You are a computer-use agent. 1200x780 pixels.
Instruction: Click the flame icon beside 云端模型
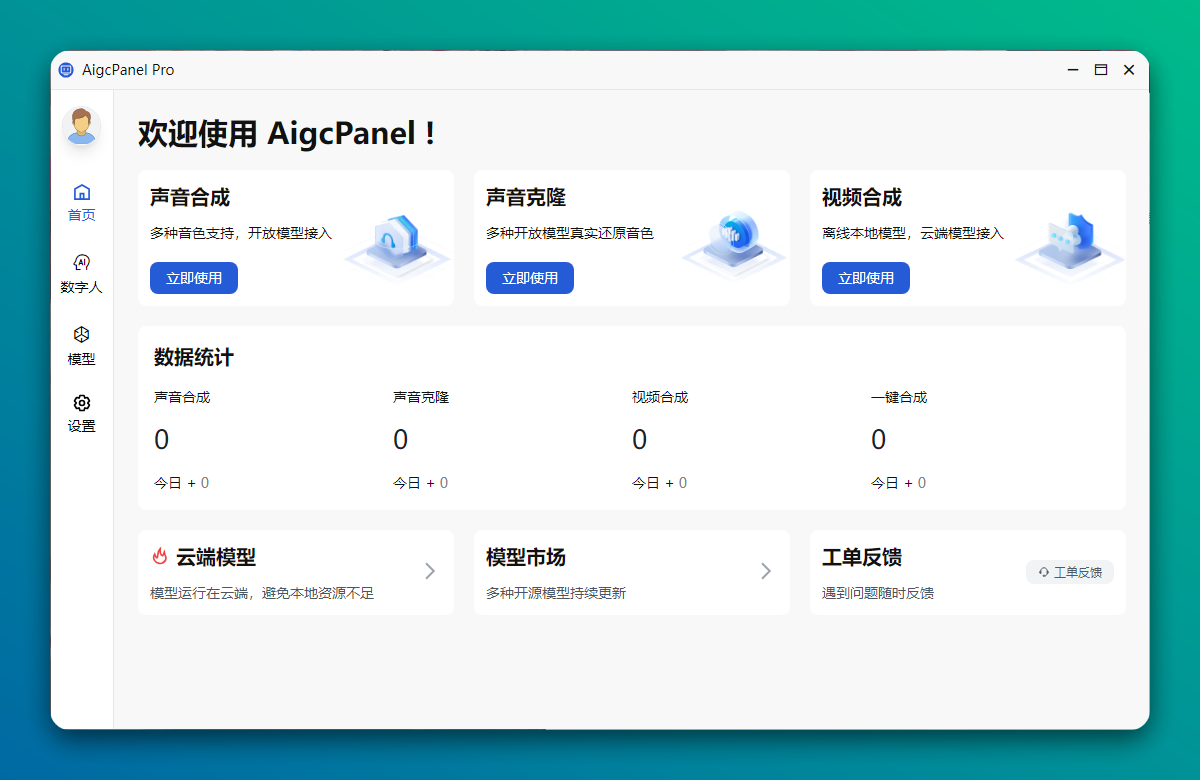160,557
